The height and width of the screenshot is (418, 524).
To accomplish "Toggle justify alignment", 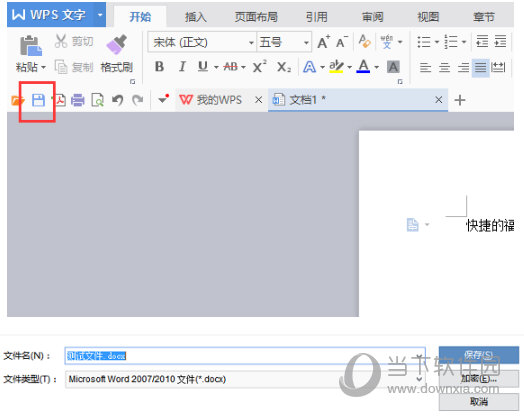I will click(481, 67).
